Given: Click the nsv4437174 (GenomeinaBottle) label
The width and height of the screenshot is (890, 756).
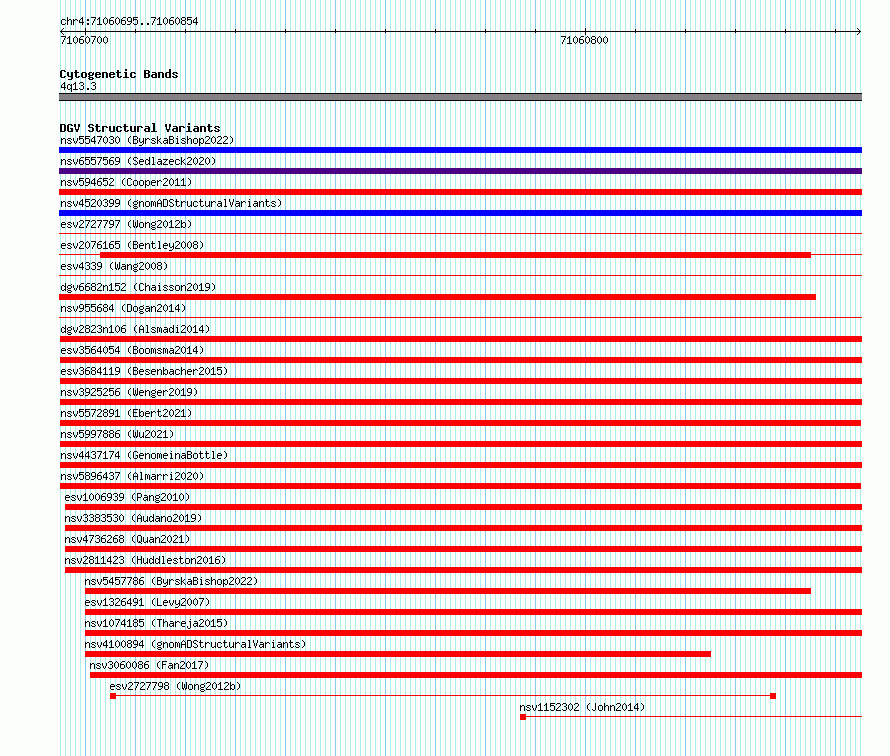Looking at the screenshot, I should pyautogui.click(x=144, y=455).
